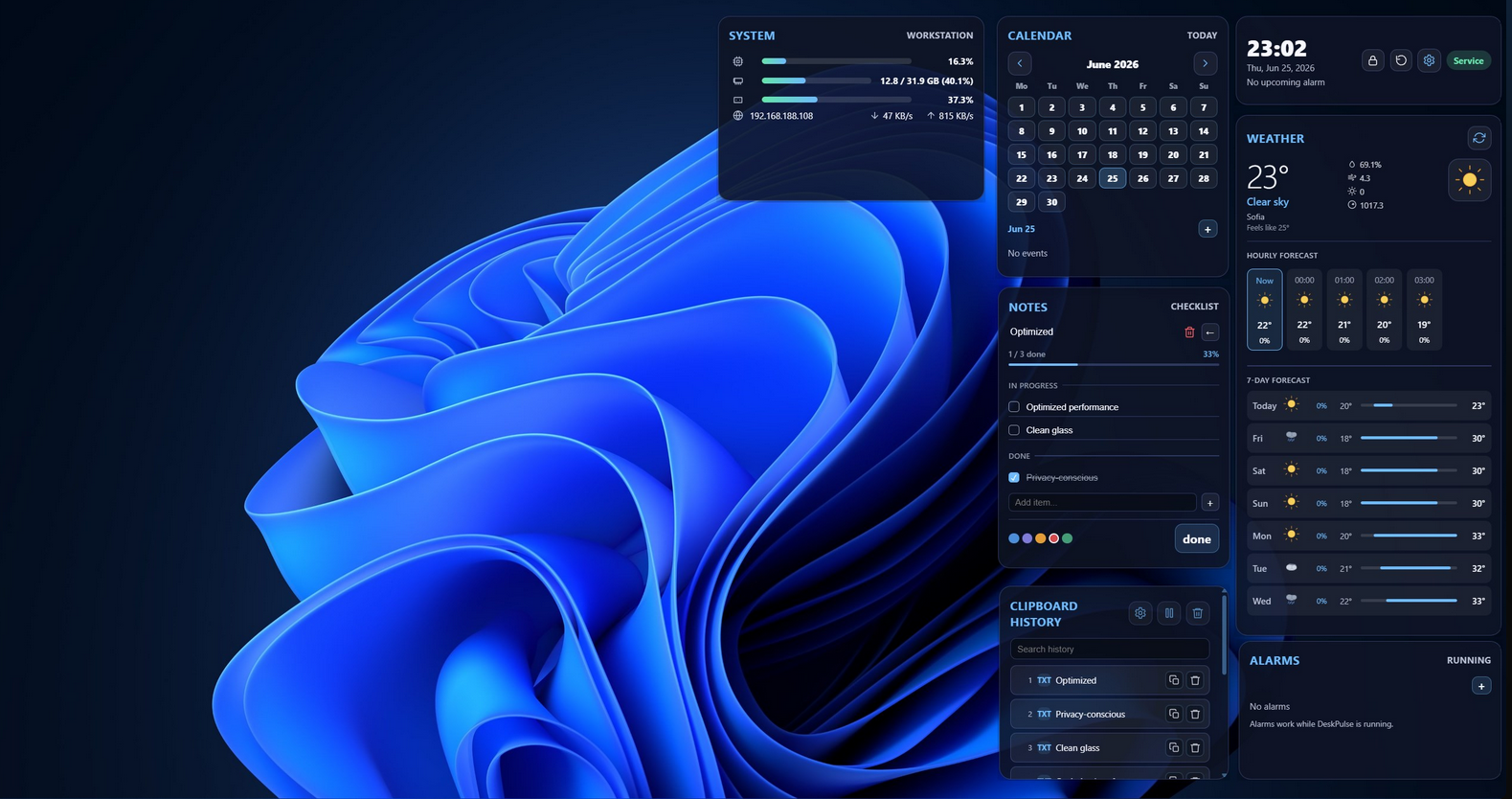Click the Today row in 7-day forecast
Screen dimensions: 1512x799
click(1368, 406)
